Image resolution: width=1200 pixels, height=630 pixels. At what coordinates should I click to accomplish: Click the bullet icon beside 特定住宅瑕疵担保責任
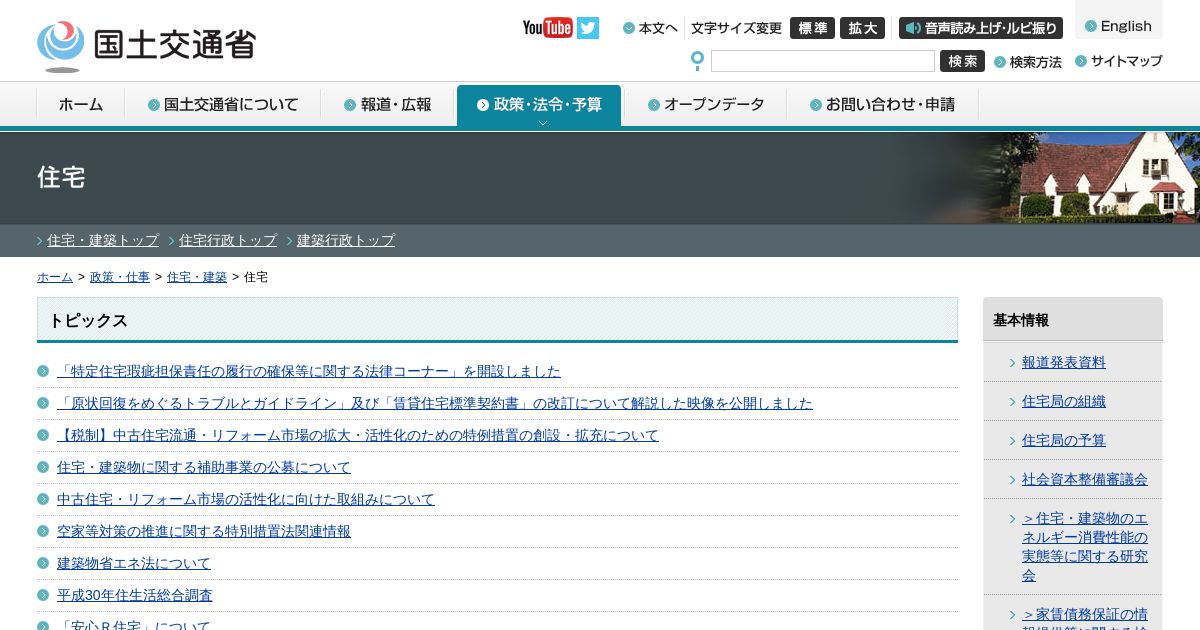43,371
